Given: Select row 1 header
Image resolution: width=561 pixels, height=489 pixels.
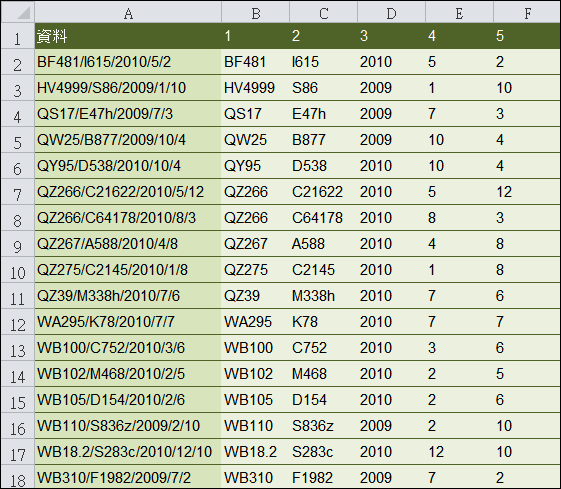Looking at the screenshot, I should (x=18, y=36).
